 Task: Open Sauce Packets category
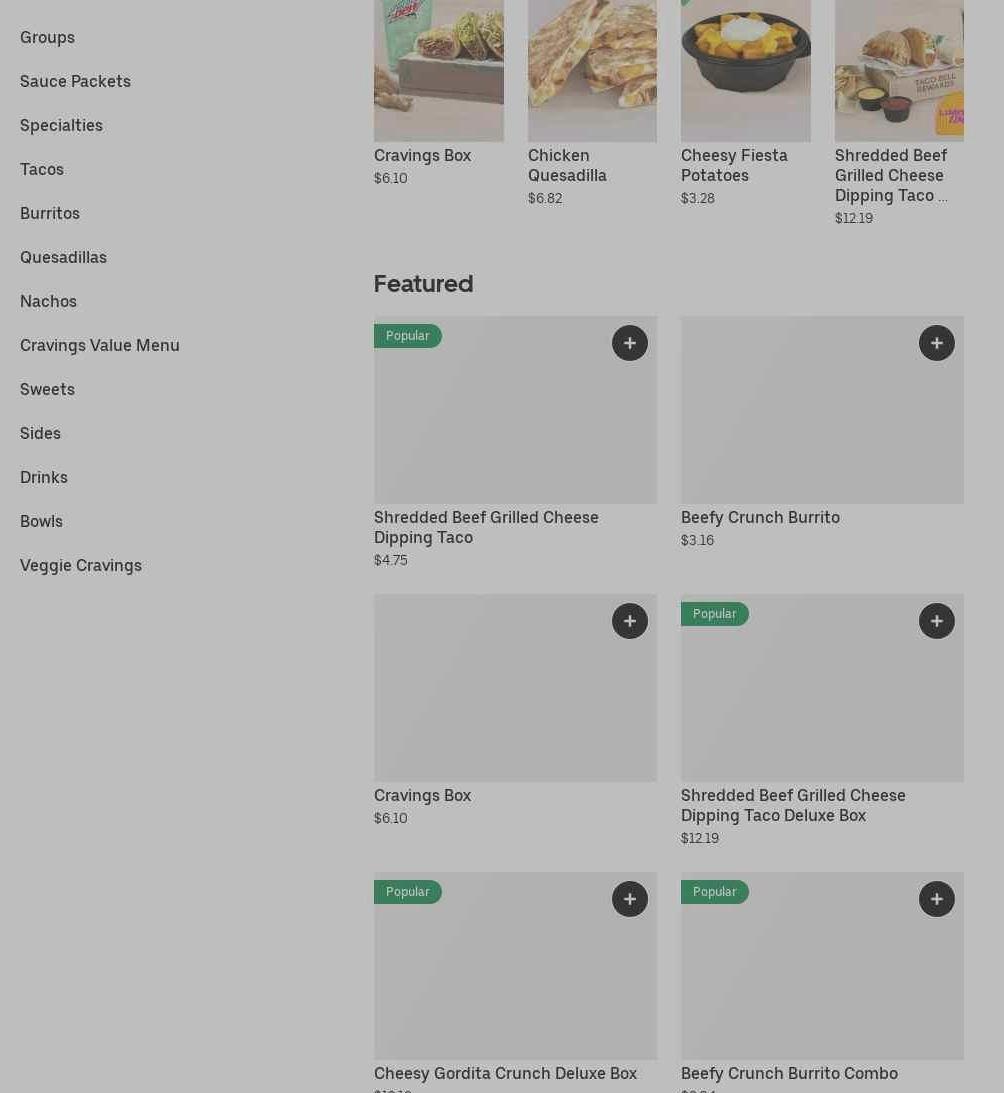[x=75, y=81]
